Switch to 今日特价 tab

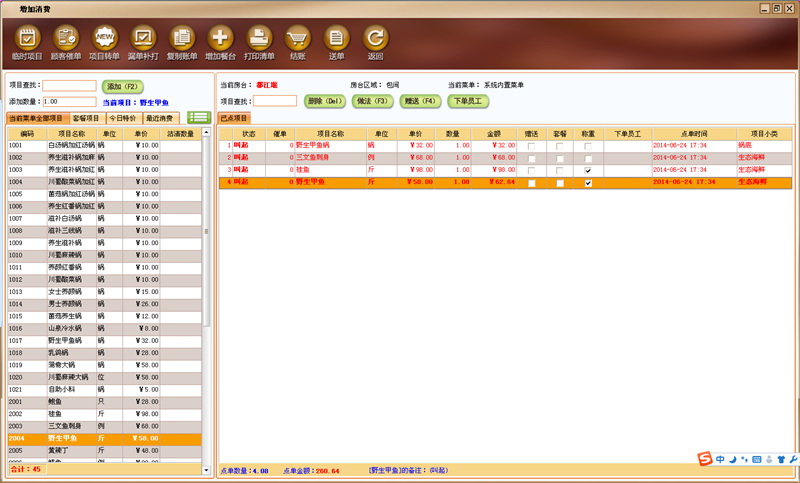click(x=124, y=118)
